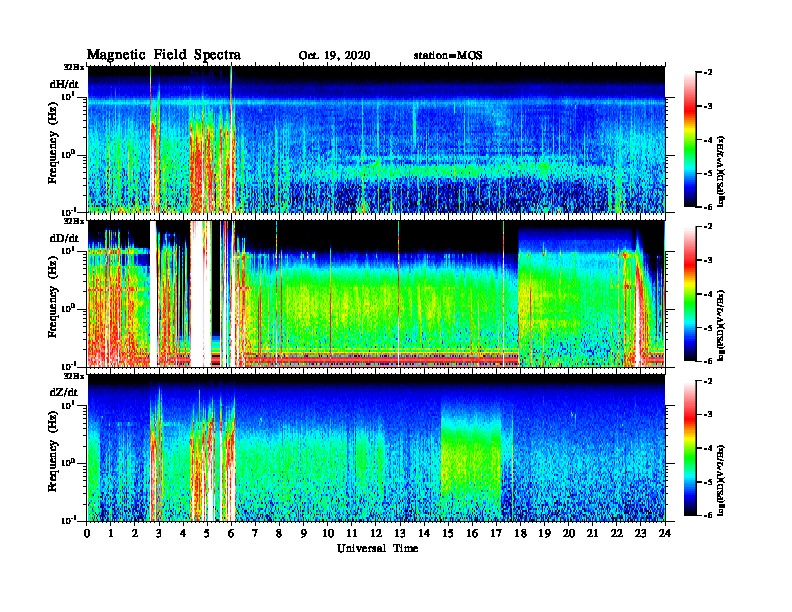Viewport: 792px width, 612px height.
Task: Click hour tick label "22" on time axis
Action: (617, 533)
